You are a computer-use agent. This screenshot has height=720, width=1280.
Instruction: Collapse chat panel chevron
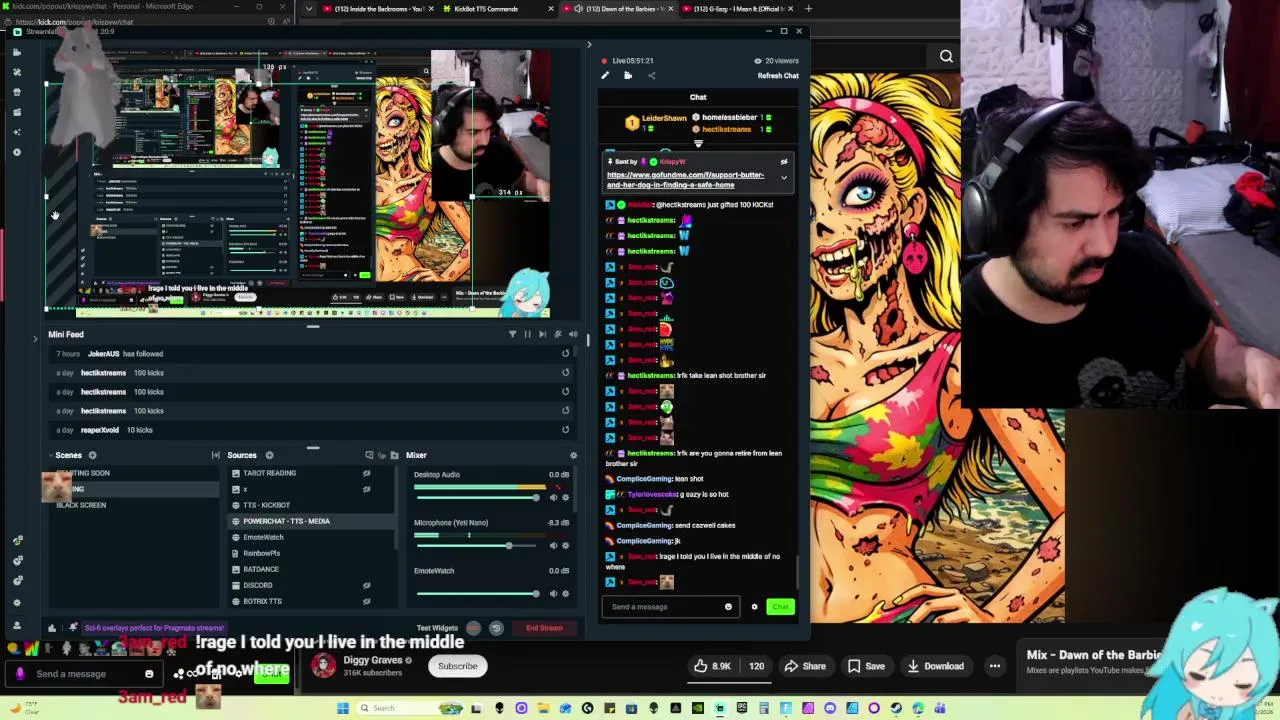588,44
